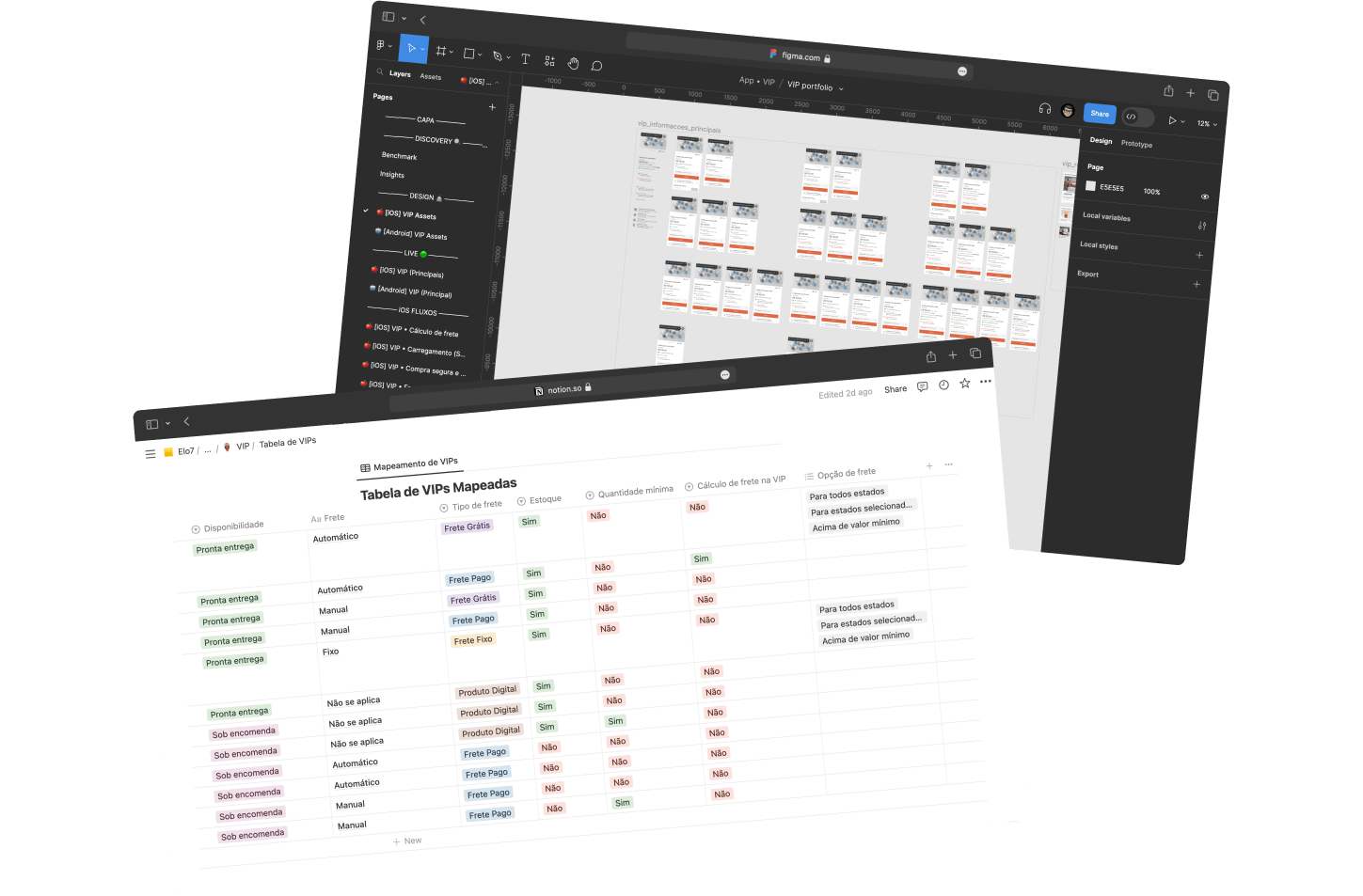Viewport: 1363px width, 896px height.
Task: Open the Resources components icon in Figma
Action: click(549, 61)
